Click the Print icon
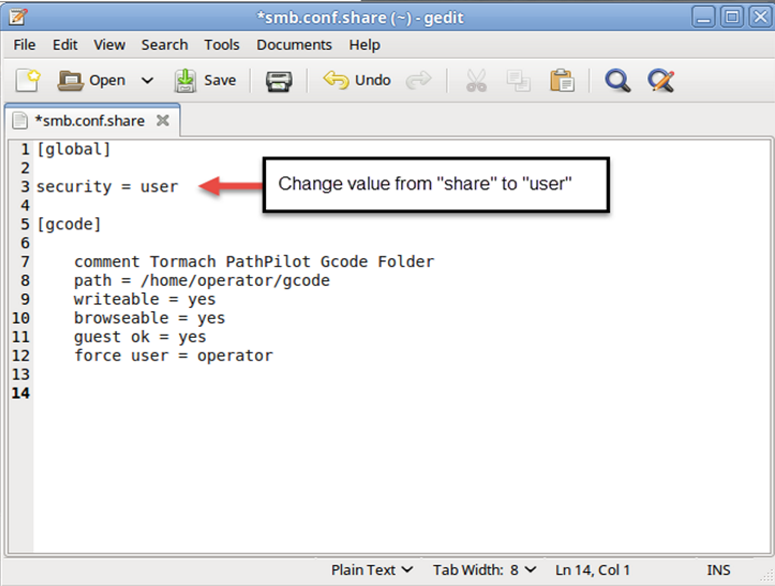This screenshot has width=775, height=586. tap(278, 80)
